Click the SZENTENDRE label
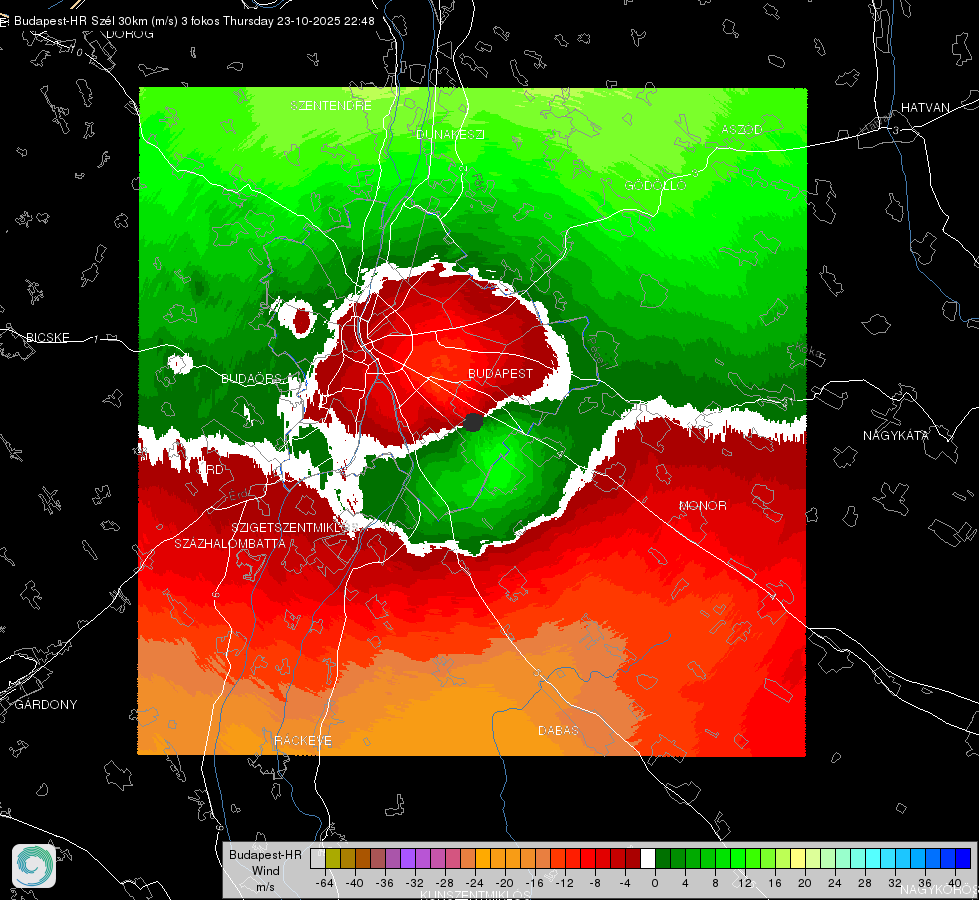979x900 pixels. point(331,106)
